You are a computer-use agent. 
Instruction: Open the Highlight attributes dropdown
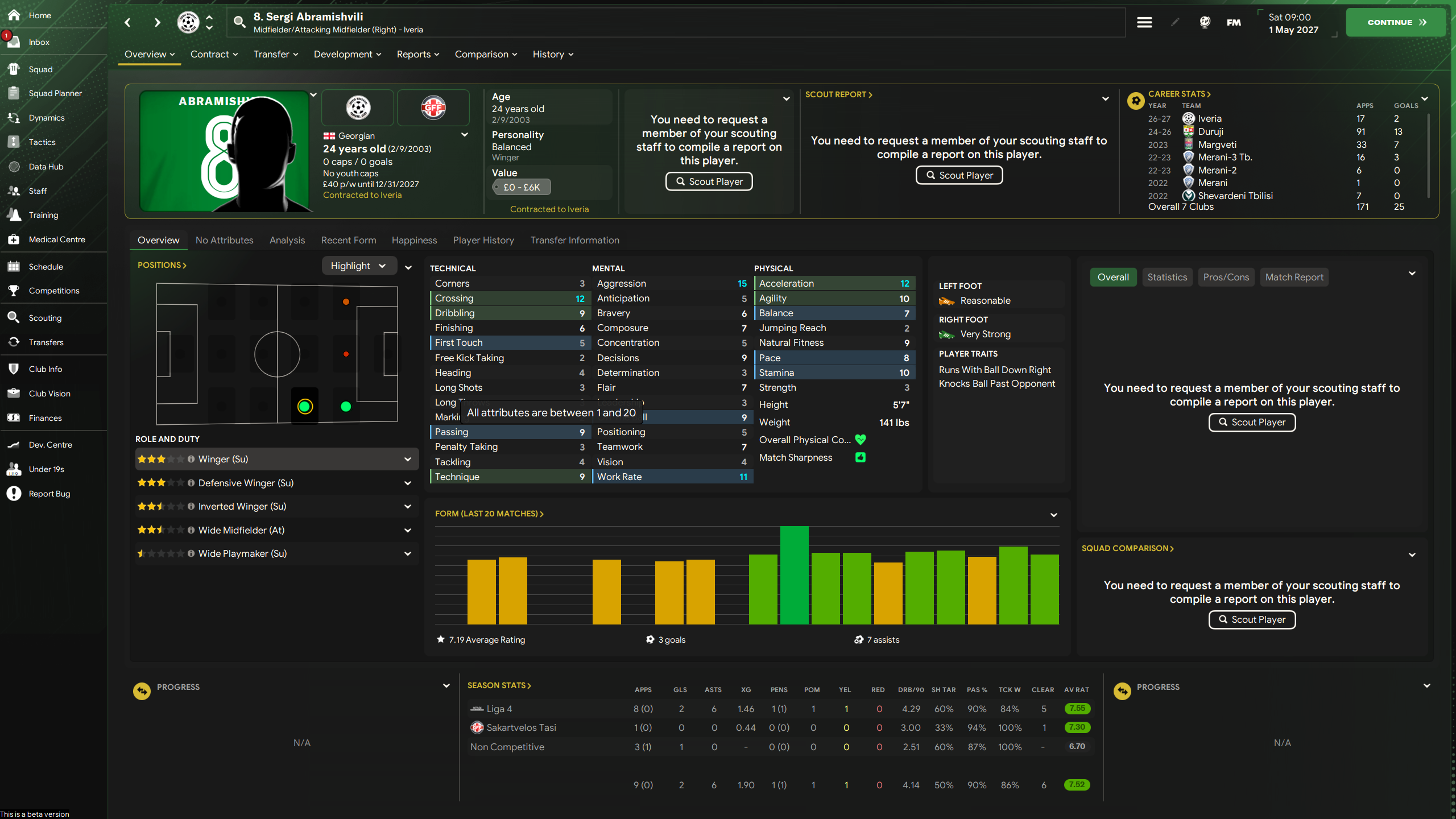(x=359, y=266)
